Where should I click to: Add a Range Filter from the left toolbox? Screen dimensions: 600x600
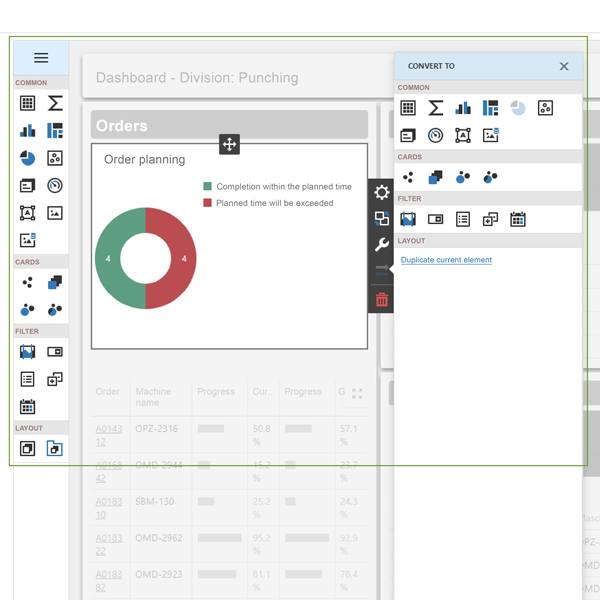pyautogui.click(x=28, y=352)
